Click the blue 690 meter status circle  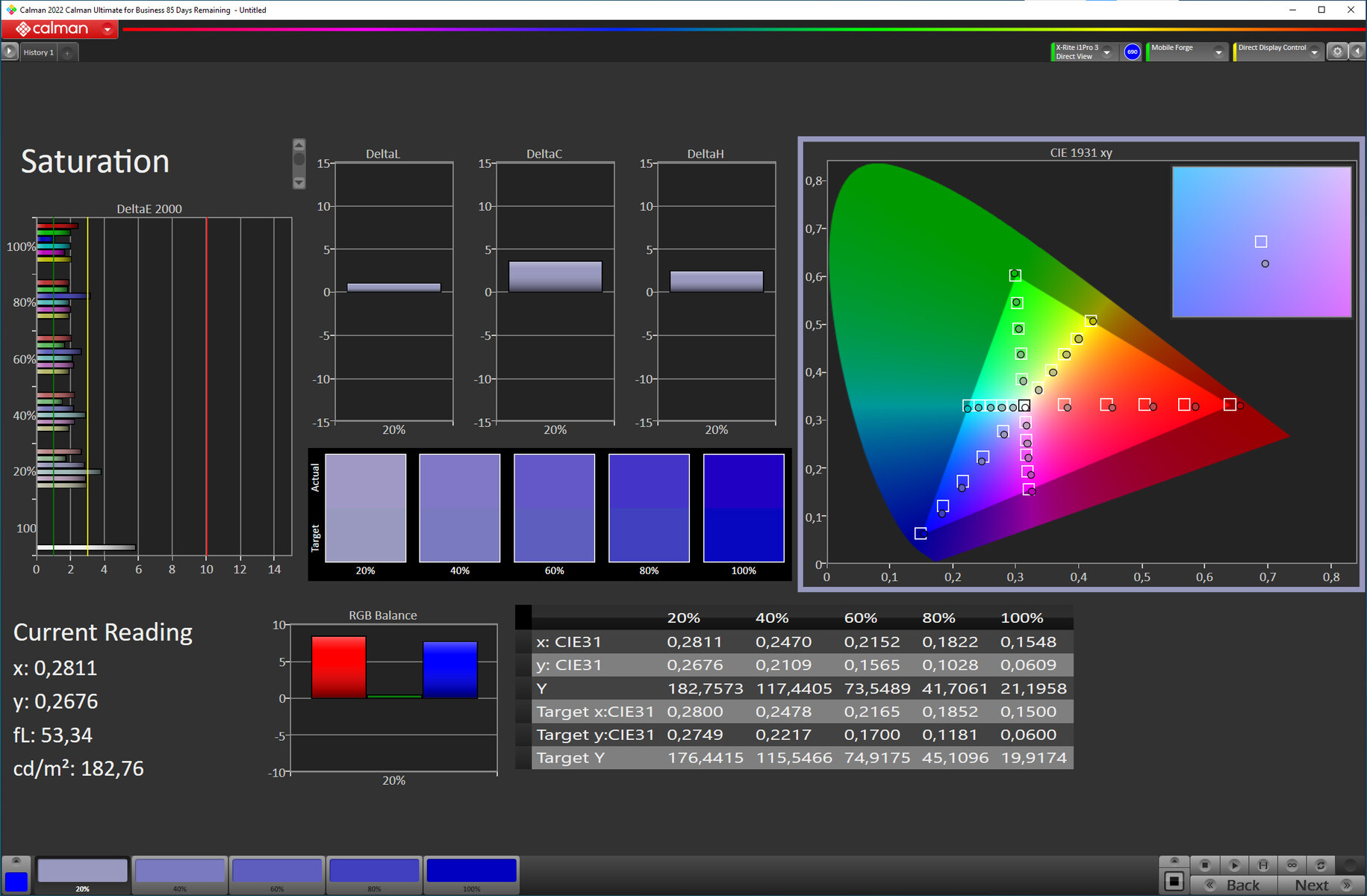coord(1132,52)
